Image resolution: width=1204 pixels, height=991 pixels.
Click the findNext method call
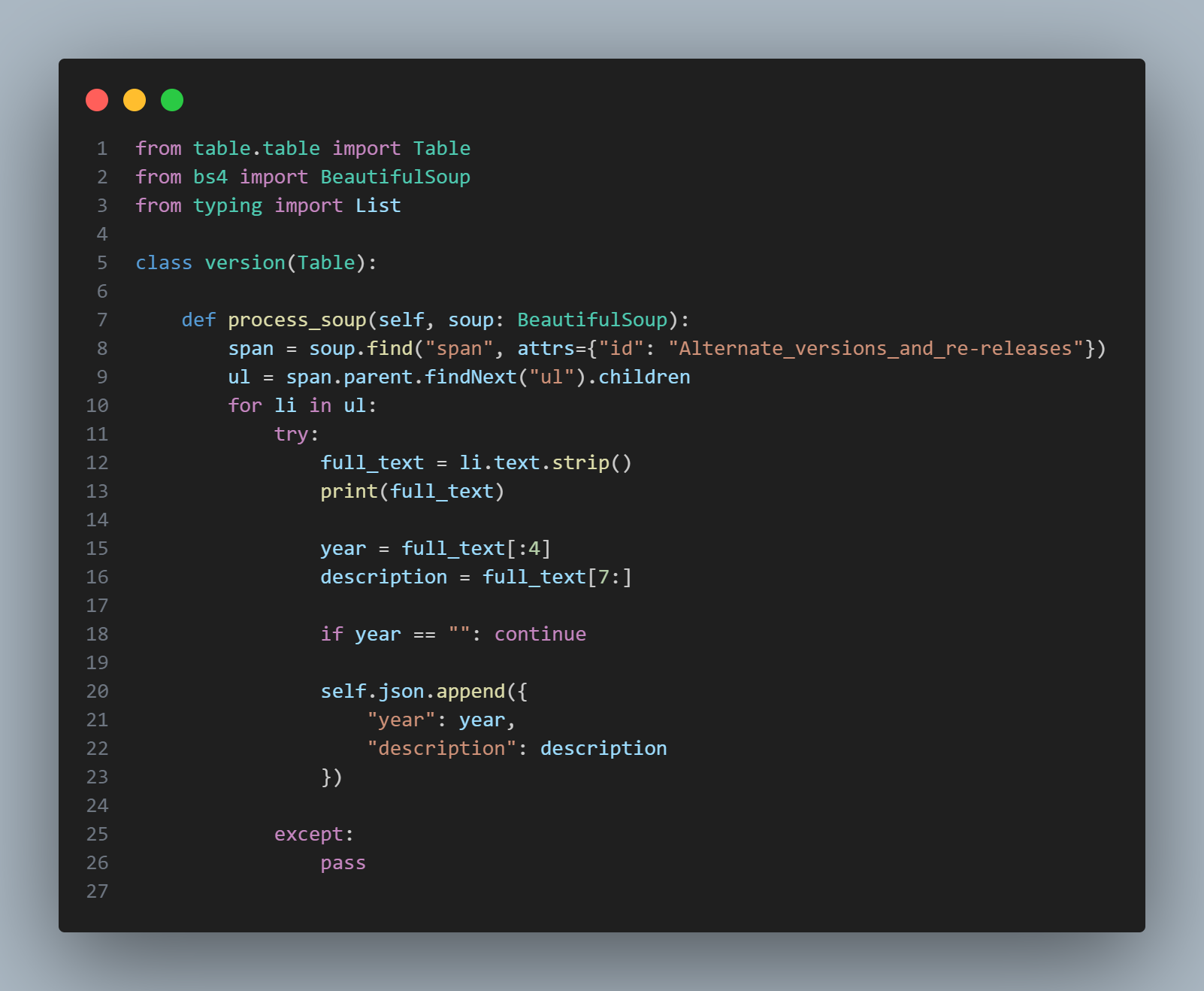click(471, 377)
